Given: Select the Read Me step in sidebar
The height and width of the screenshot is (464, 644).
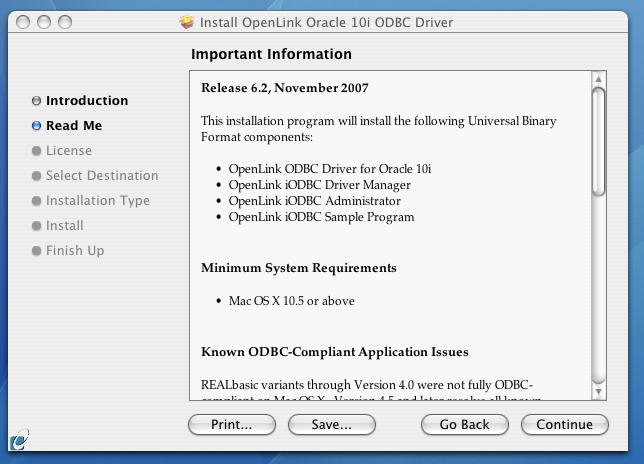Looking at the screenshot, I should (74, 126).
